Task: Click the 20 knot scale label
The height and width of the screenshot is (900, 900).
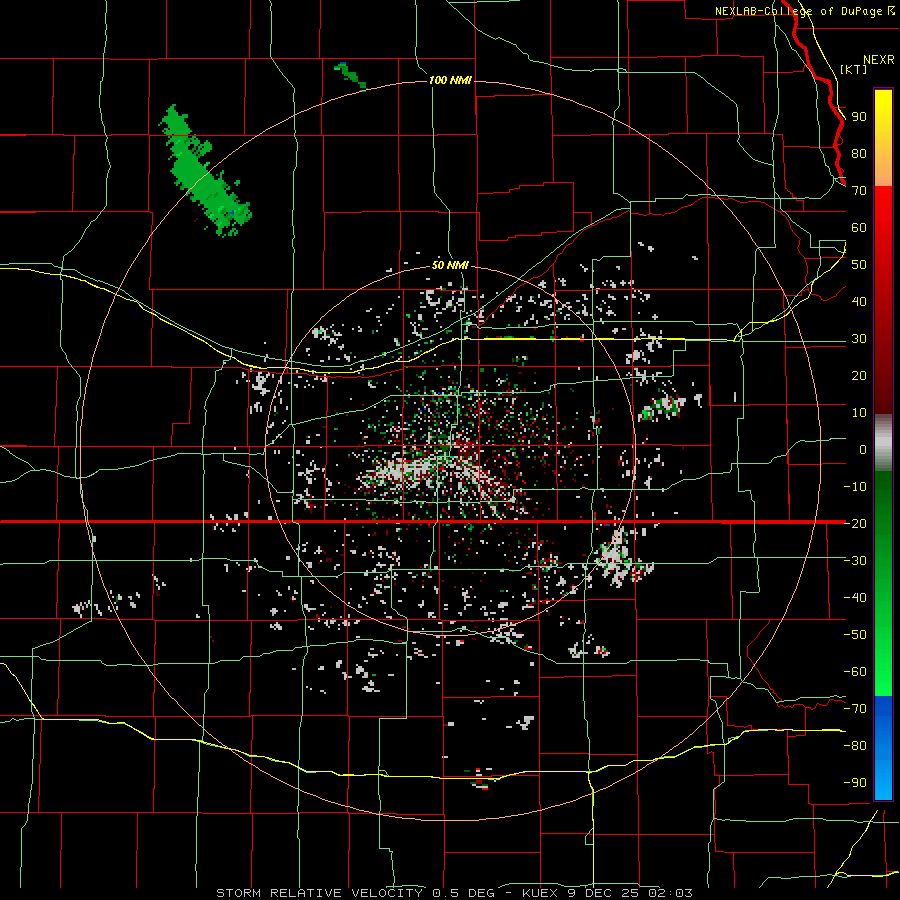Action: coord(859,375)
